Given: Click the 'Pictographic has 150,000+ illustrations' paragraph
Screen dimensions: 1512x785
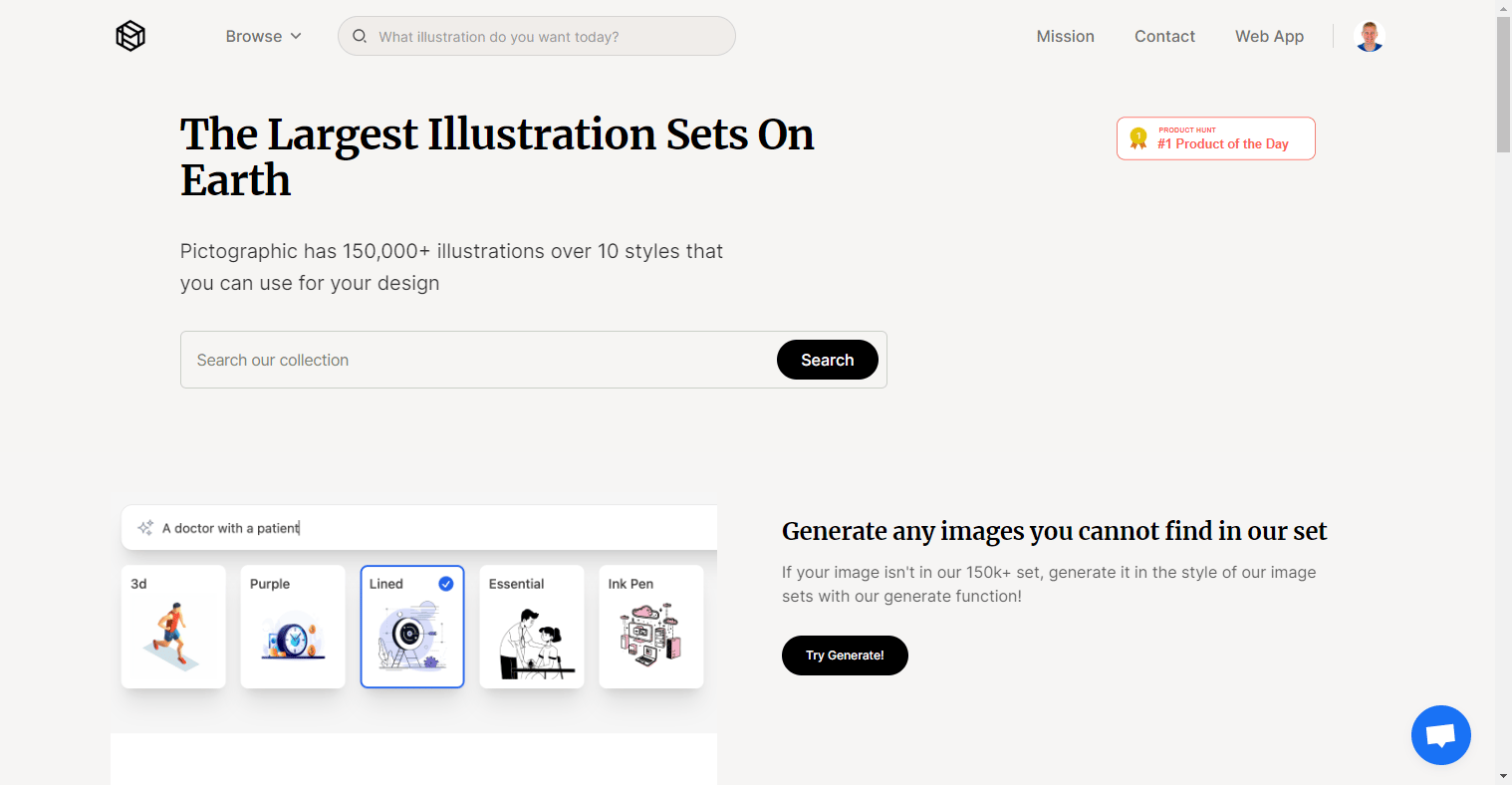Looking at the screenshot, I should pyautogui.click(x=451, y=267).
